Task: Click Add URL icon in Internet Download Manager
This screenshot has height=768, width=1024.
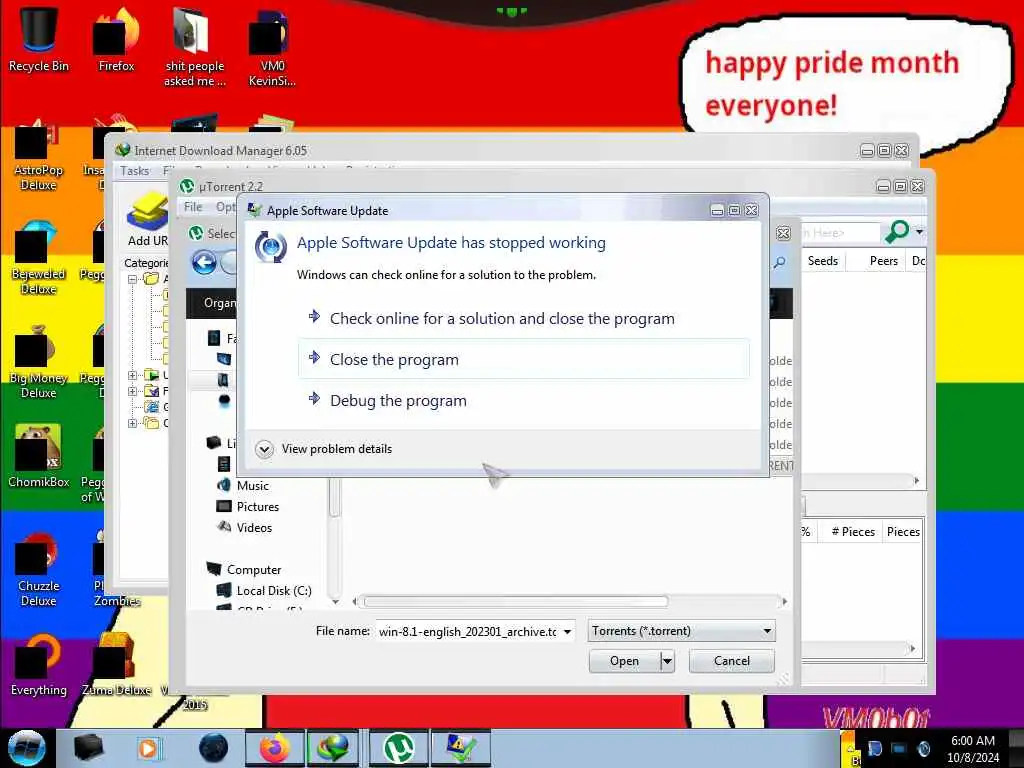Action: (148, 219)
